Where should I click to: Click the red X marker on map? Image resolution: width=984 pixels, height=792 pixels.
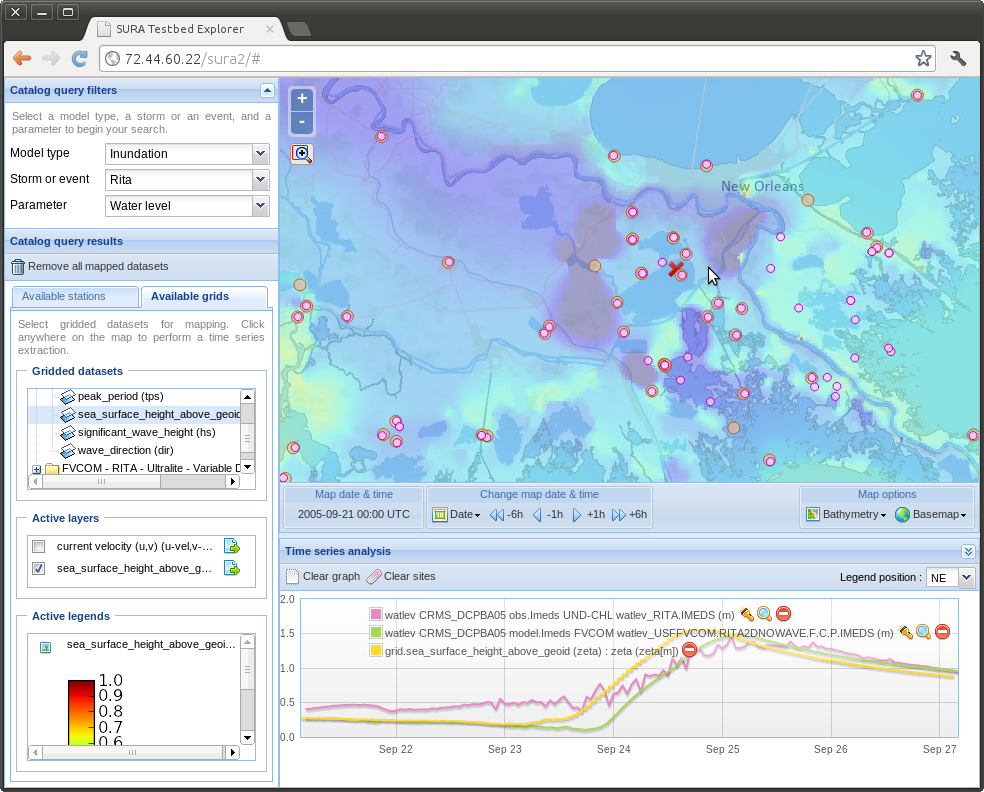(x=675, y=269)
